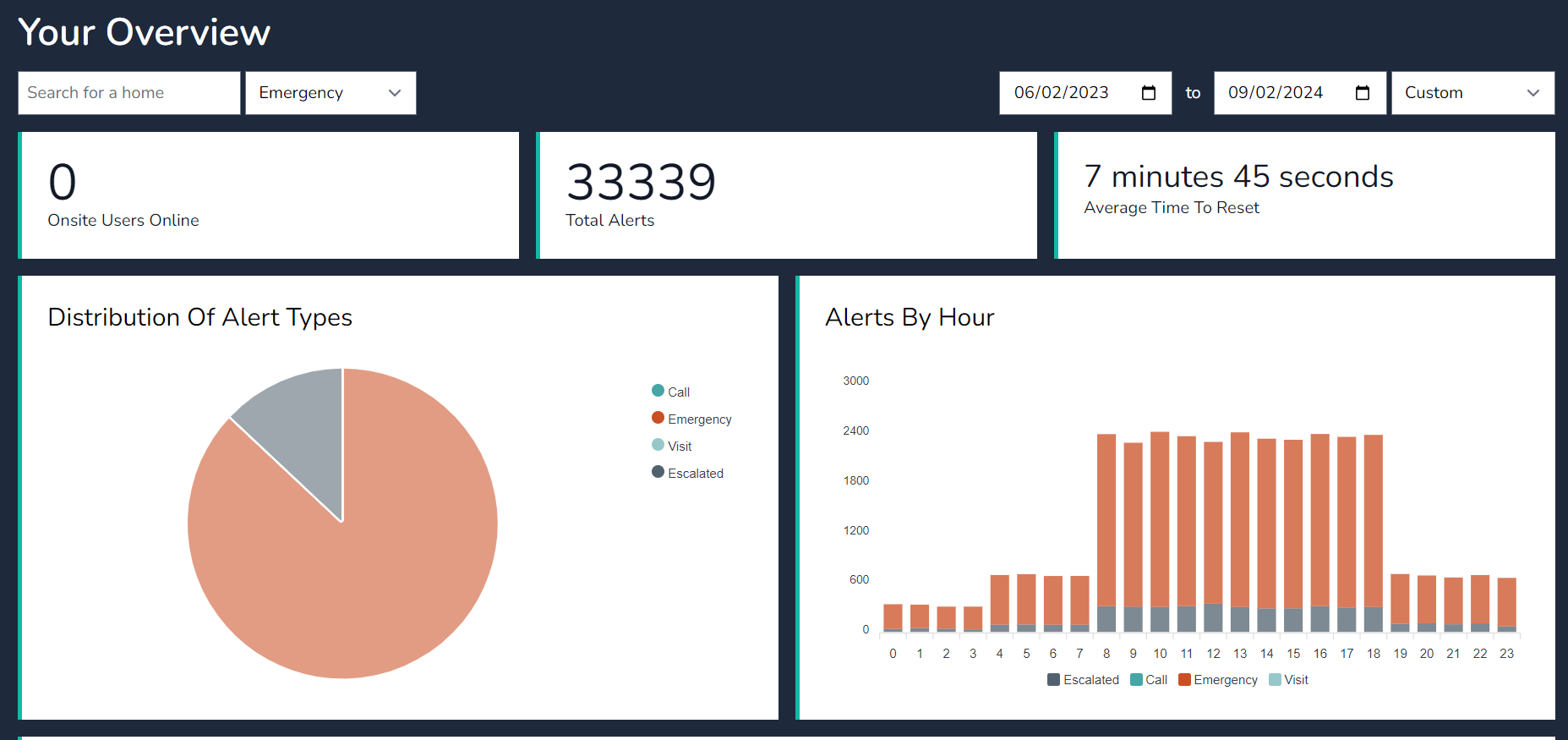Toggle the Escalated legend in pie chart
This screenshot has height=740, width=1568.
pyautogui.click(x=687, y=473)
